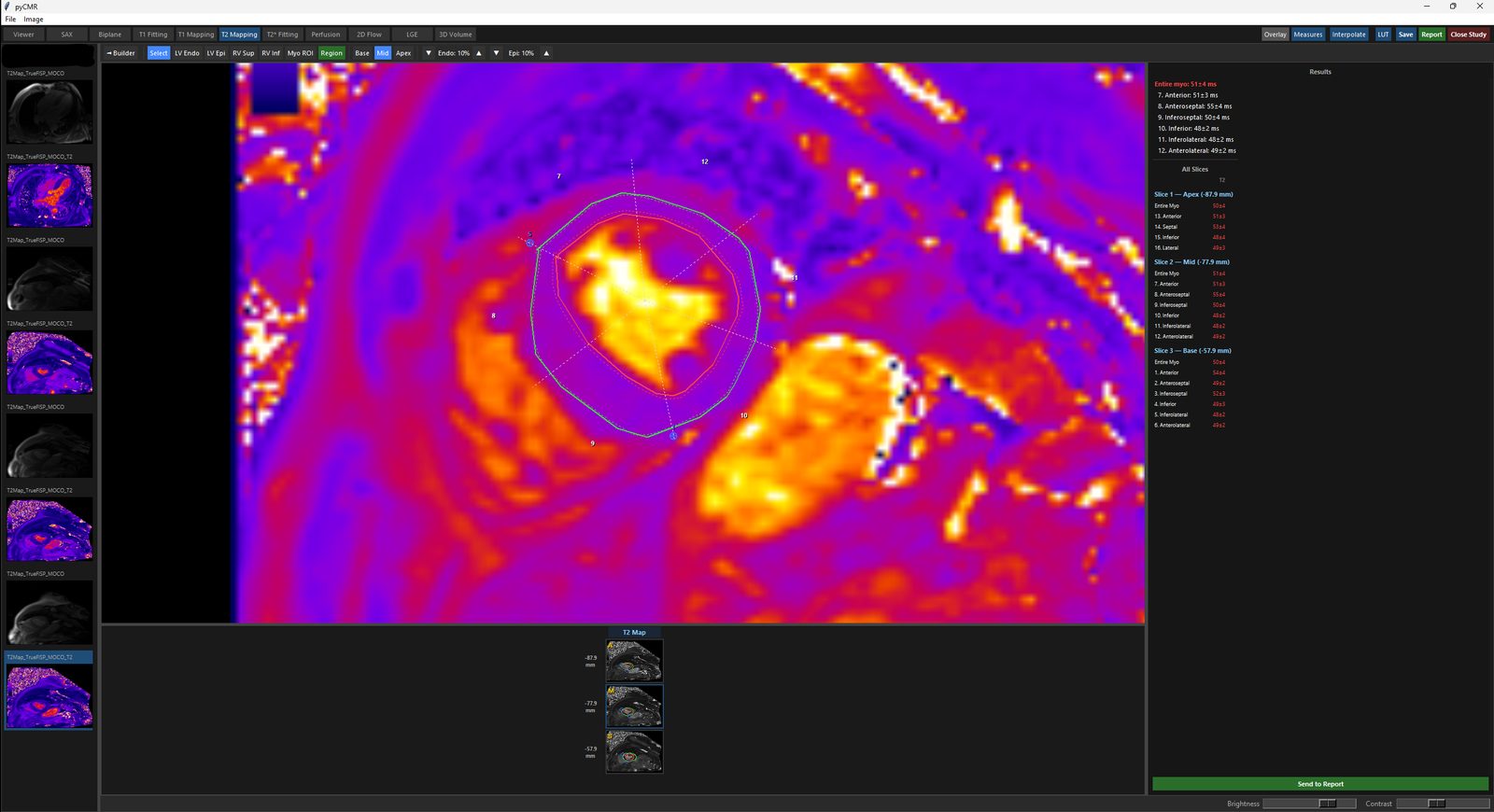Image resolution: width=1494 pixels, height=812 pixels.
Task: Pick the RV Sup insertion point tool
Action: point(243,53)
